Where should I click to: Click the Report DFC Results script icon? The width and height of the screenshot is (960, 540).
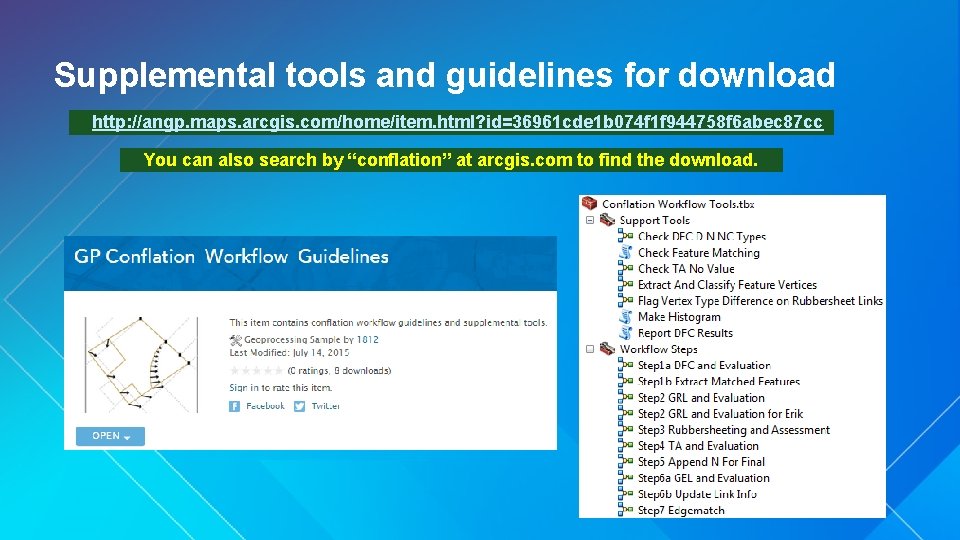[x=626, y=333]
